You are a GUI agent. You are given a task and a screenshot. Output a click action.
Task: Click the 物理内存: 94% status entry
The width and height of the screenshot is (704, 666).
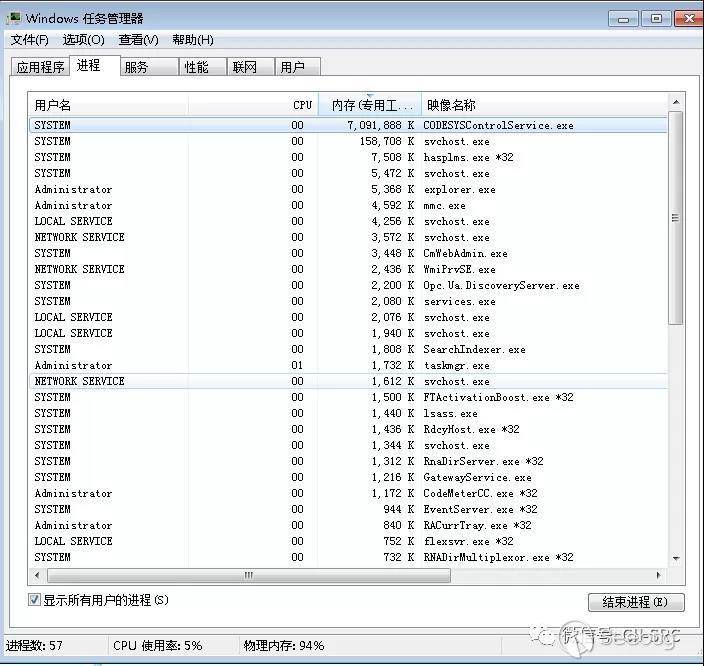tap(284, 646)
